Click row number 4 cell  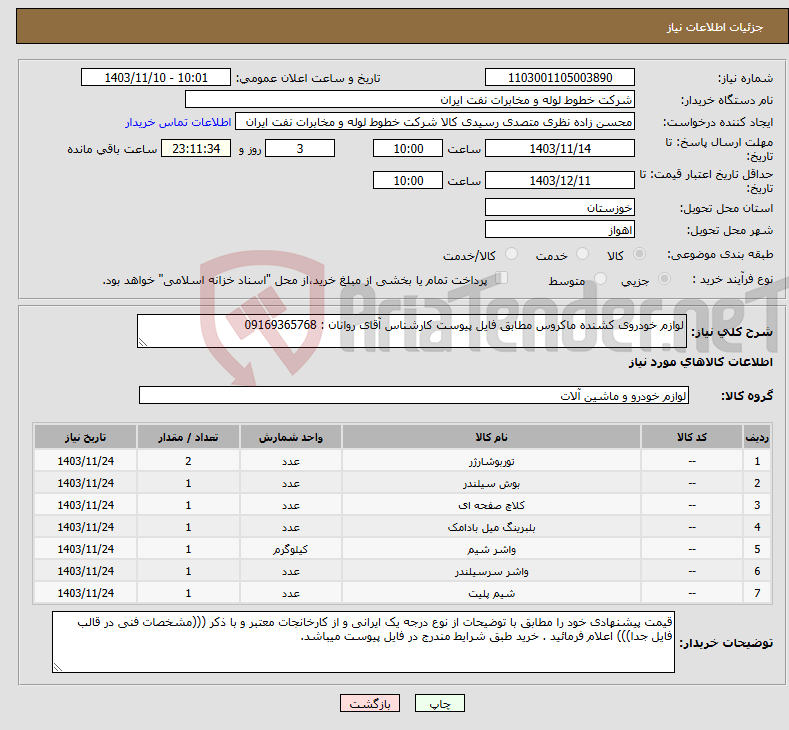[757, 527]
